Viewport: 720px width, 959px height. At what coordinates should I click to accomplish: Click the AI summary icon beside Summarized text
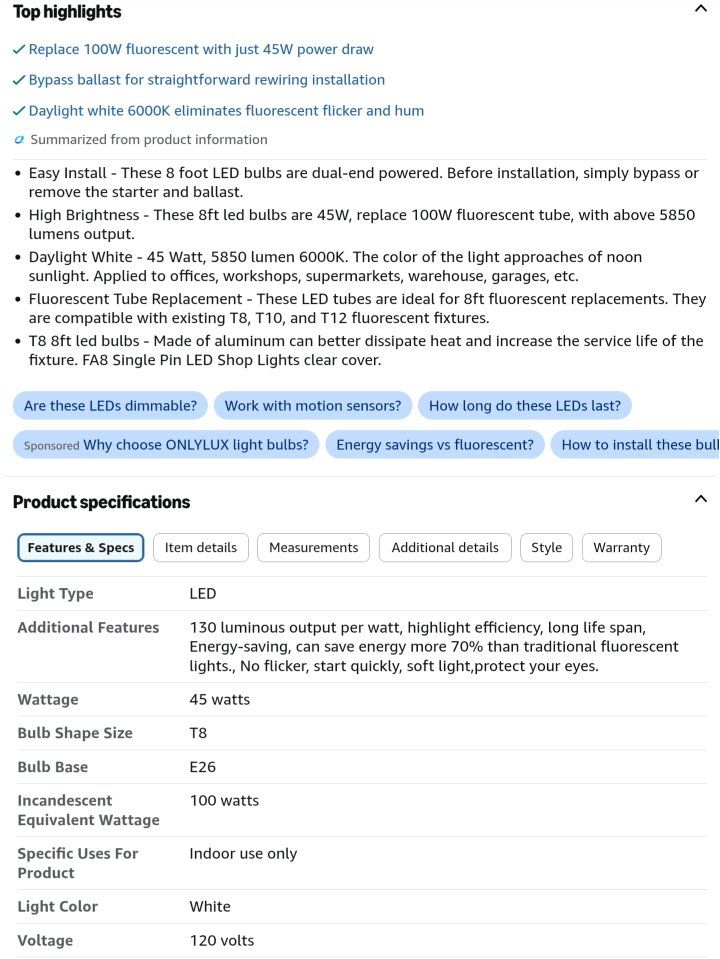click(19, 140)
